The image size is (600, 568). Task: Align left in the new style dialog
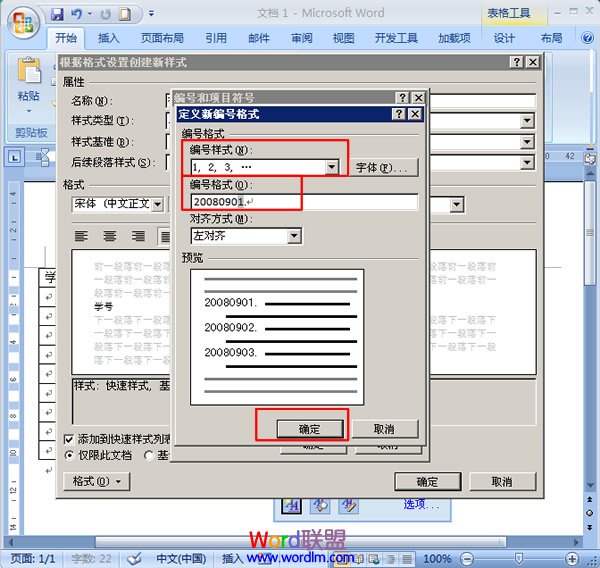point(81,236)
